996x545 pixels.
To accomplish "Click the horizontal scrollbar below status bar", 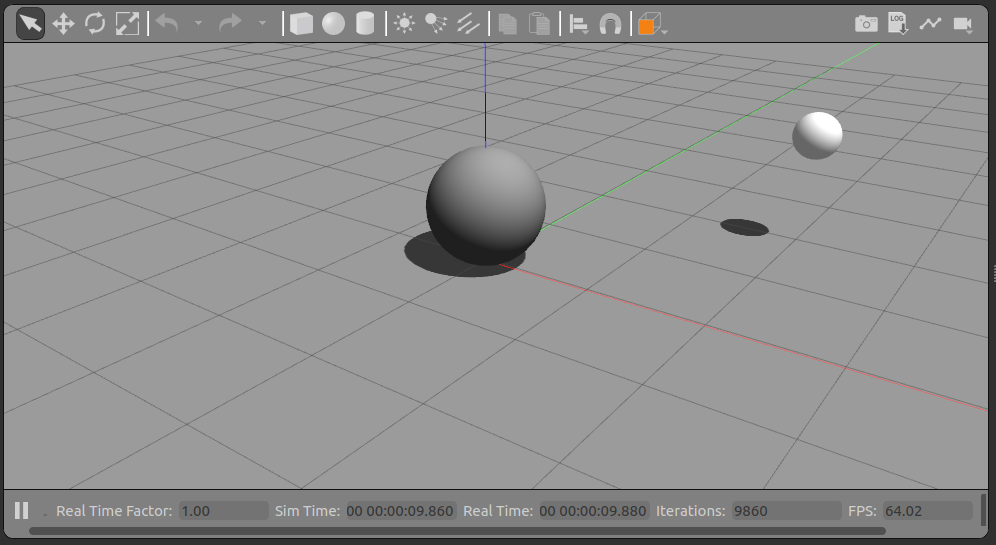I will click(457, 531).
